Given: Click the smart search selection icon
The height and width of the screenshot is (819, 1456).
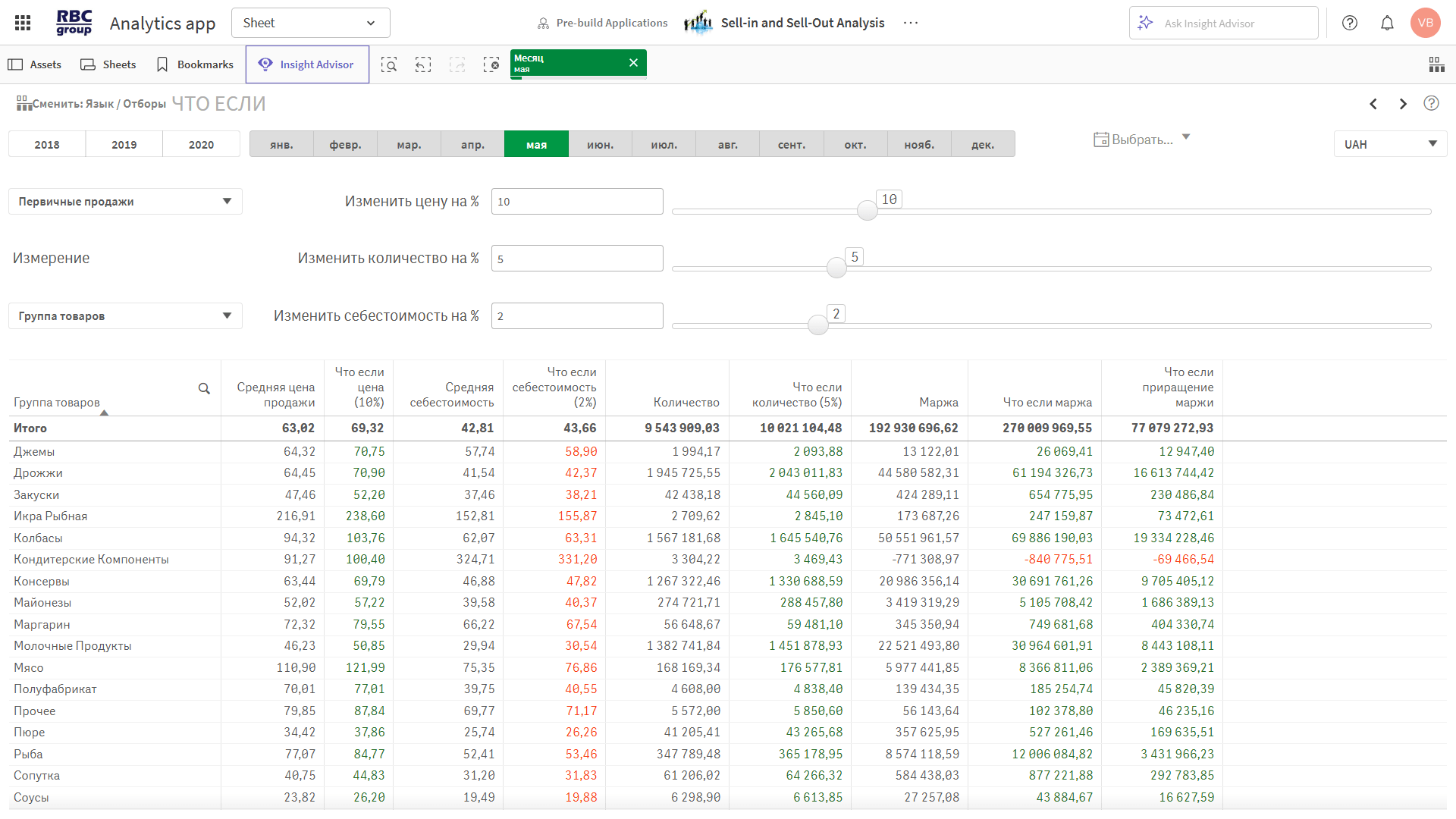Looking at the screenshot, I should 389,64.
